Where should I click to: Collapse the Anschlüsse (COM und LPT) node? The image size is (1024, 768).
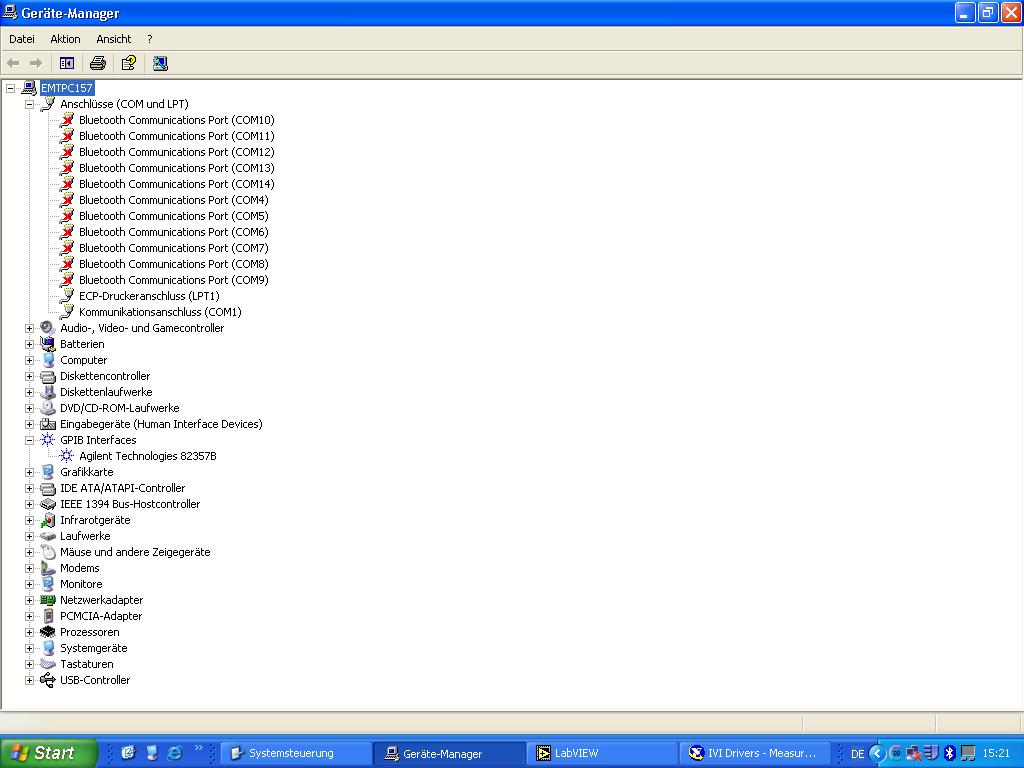pyautogui.click(x=29, y=104)
